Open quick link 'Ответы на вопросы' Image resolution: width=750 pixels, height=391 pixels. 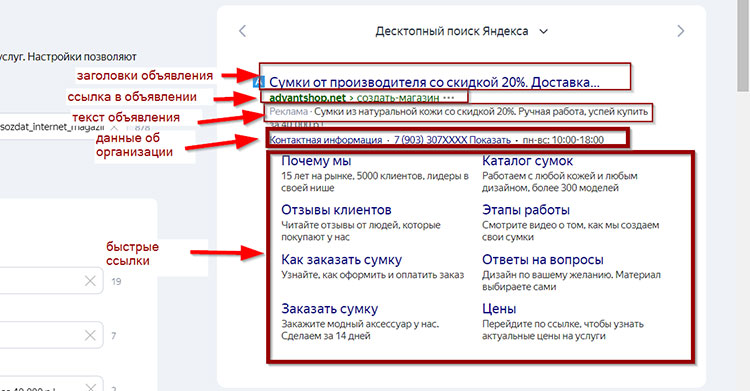pyautogui.click(x=542, y=260)
